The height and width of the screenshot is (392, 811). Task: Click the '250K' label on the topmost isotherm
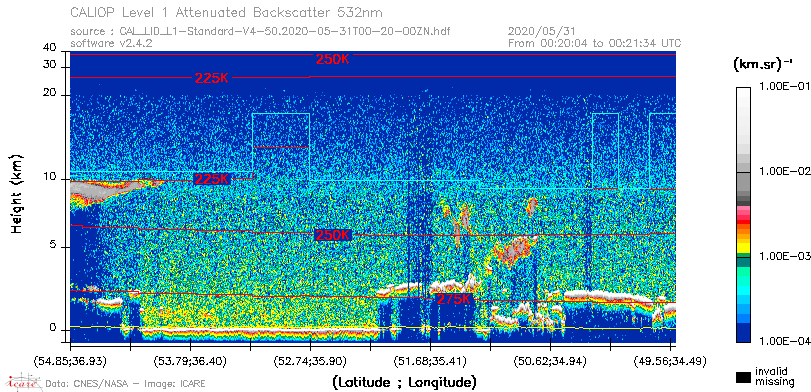click(x=333, y=59)
